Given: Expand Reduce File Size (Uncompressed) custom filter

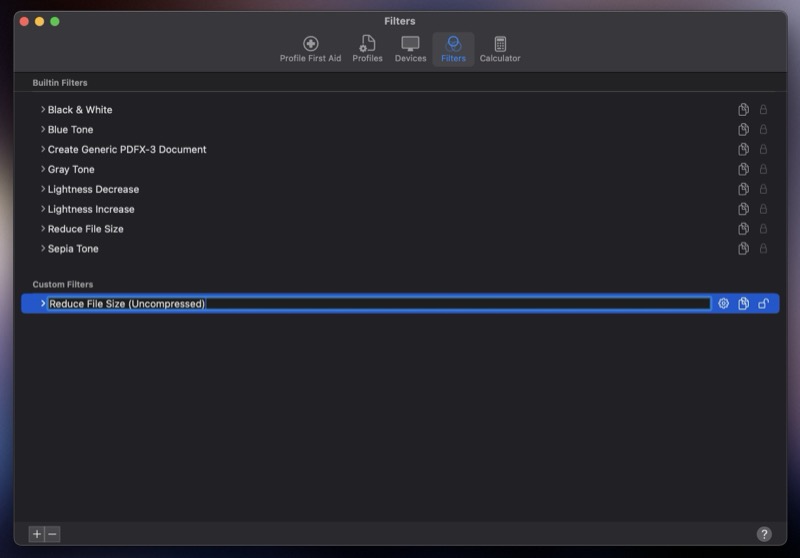Looking at the screenshot, I should click(x=43, y=303).
